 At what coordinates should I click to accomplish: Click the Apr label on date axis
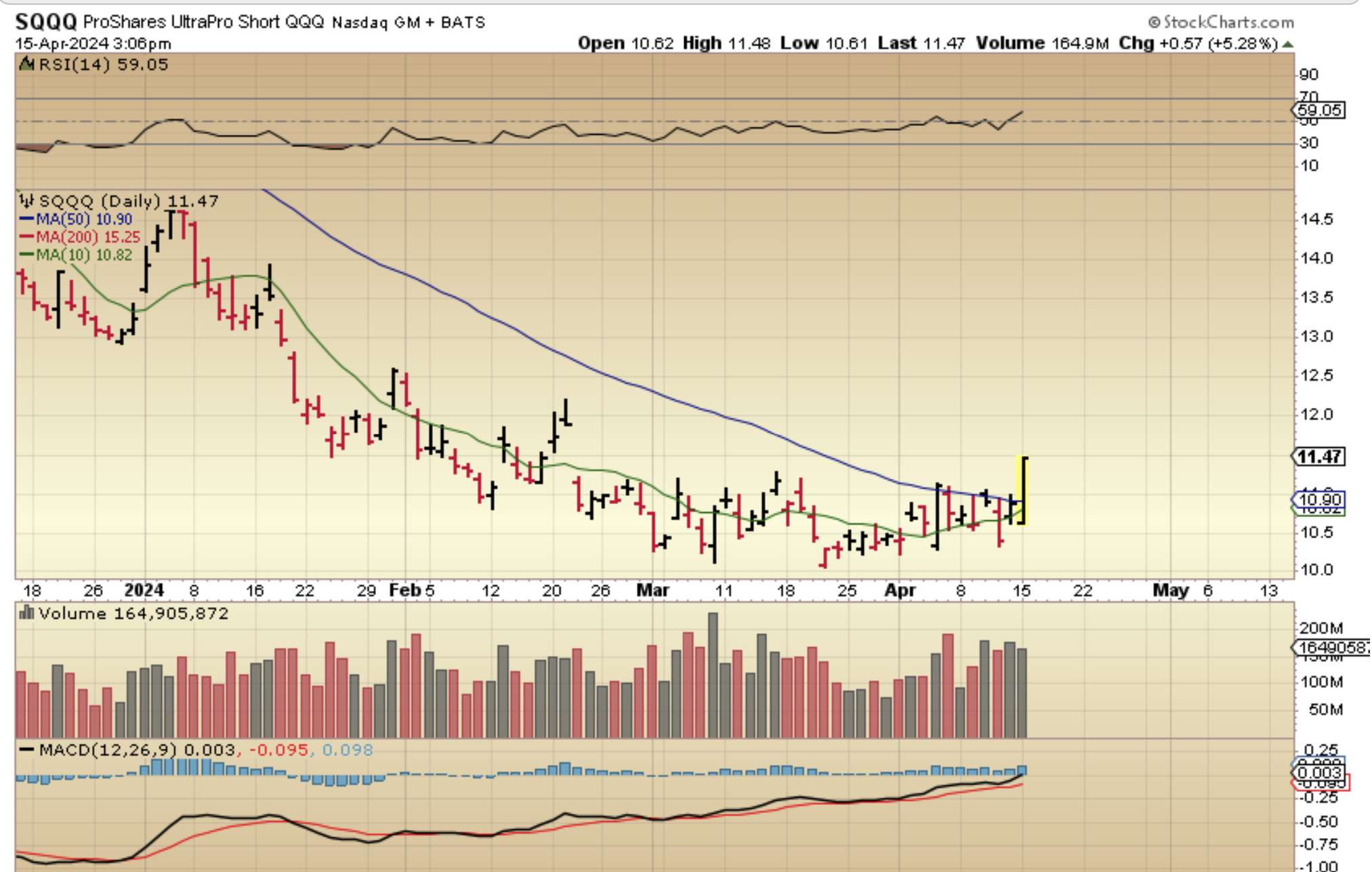pyautogui.click(x=900, y=591)
